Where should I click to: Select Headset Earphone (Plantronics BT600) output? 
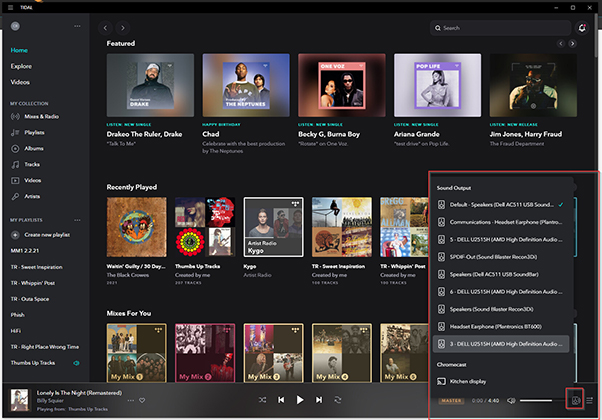[501, 327]
